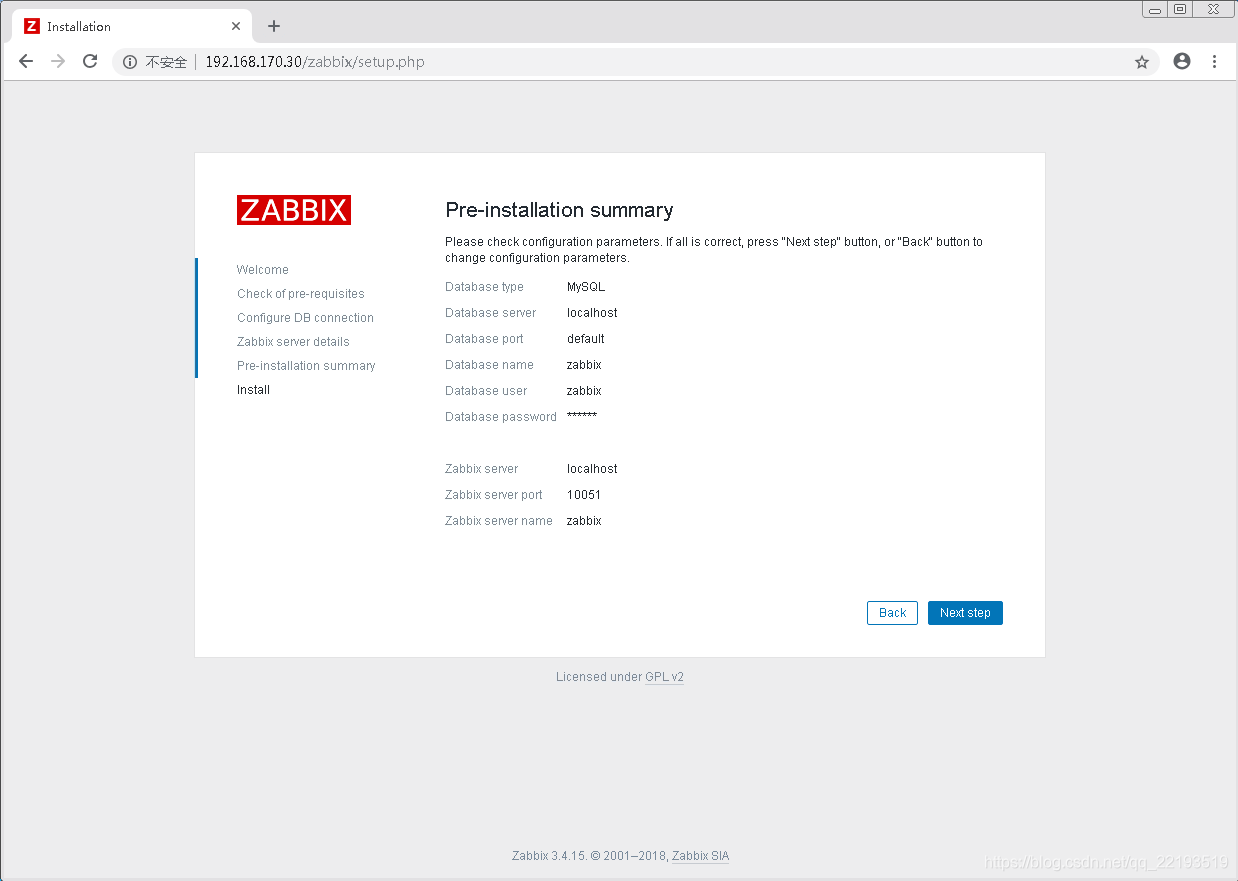This screenshot has width=1238, height=881.
Task: Click the Database name zabbix value
Action: click(584, 365)
